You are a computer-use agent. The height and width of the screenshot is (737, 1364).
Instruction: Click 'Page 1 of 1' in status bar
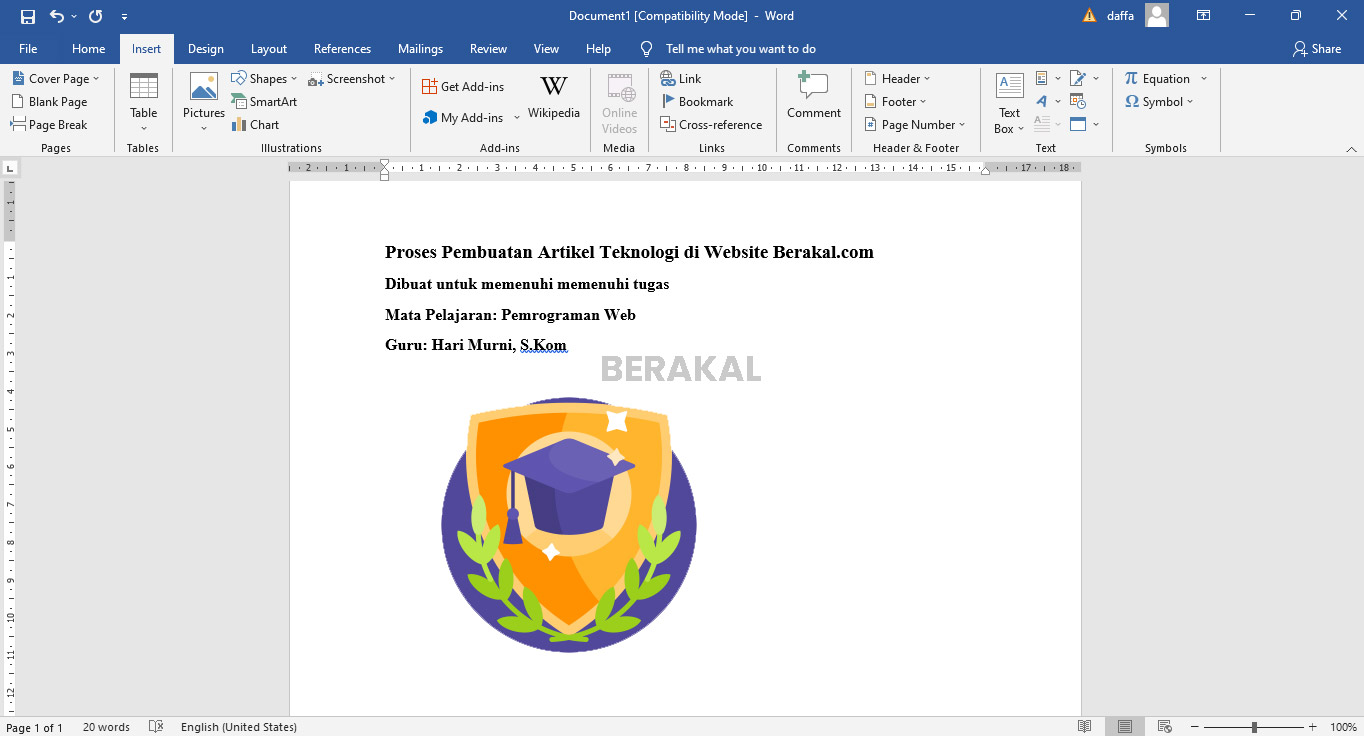click(x=35, y=727)
